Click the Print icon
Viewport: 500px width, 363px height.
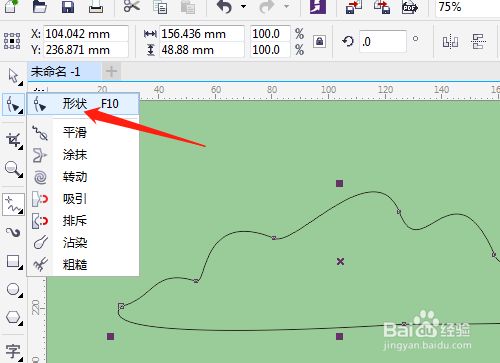[96, 6]
